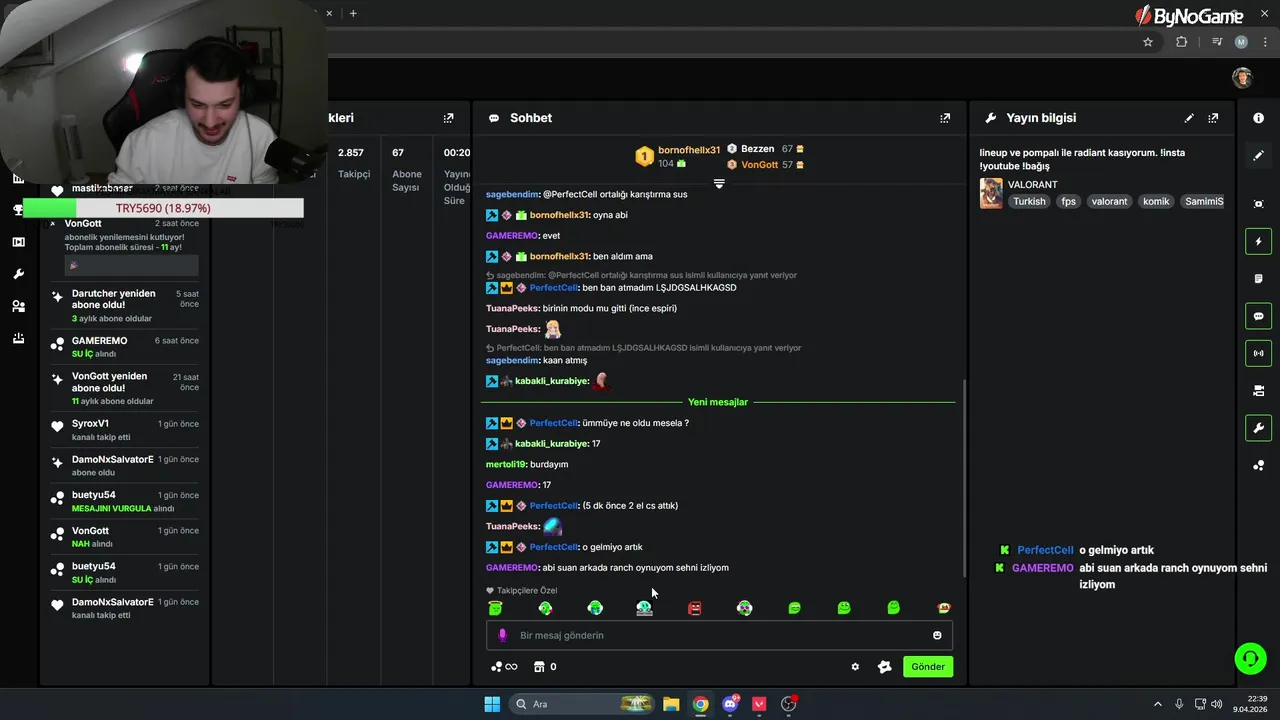Click the download tray icon in the left sidebar
The image size is (1280, 720).
click(x=18, y=338)
